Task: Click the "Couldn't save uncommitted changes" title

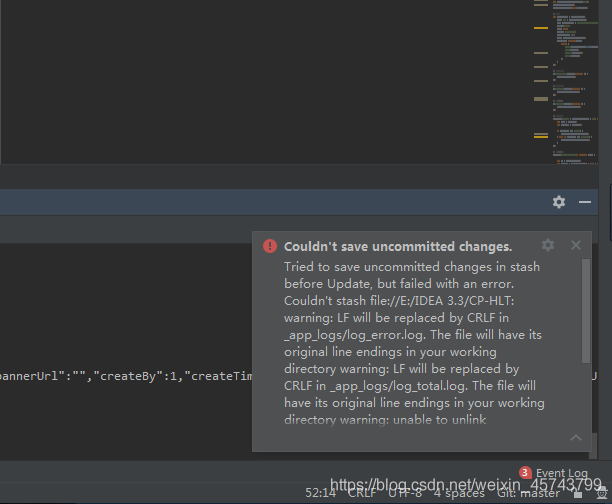Action: 398,247
